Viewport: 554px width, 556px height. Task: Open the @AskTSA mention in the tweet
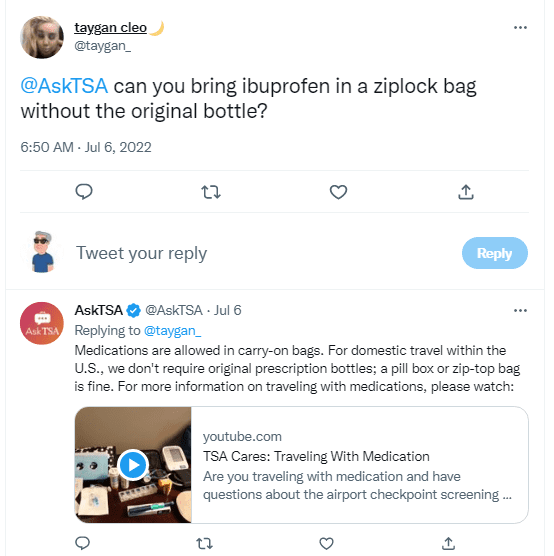point(64,86)
